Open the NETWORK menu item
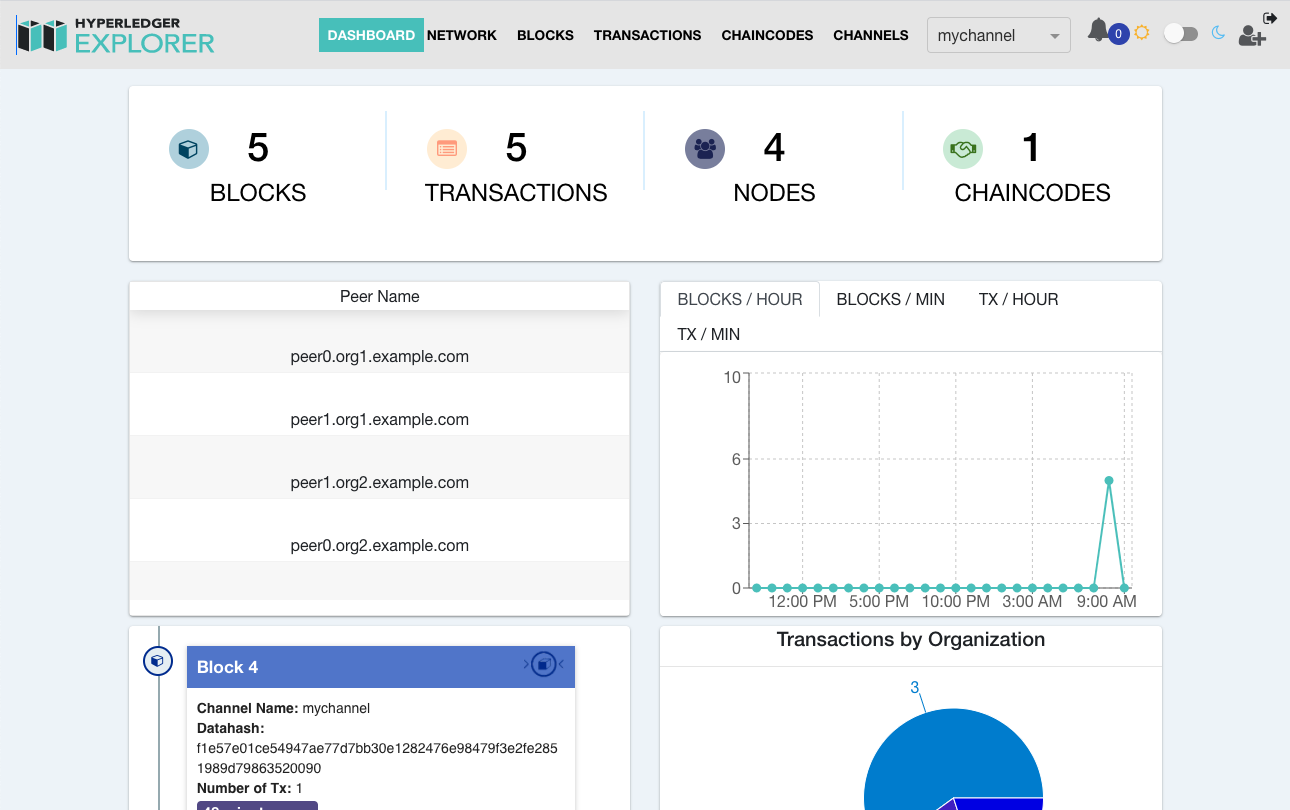The width and height of the screenshot is (1290, 810). pos(462,35)
